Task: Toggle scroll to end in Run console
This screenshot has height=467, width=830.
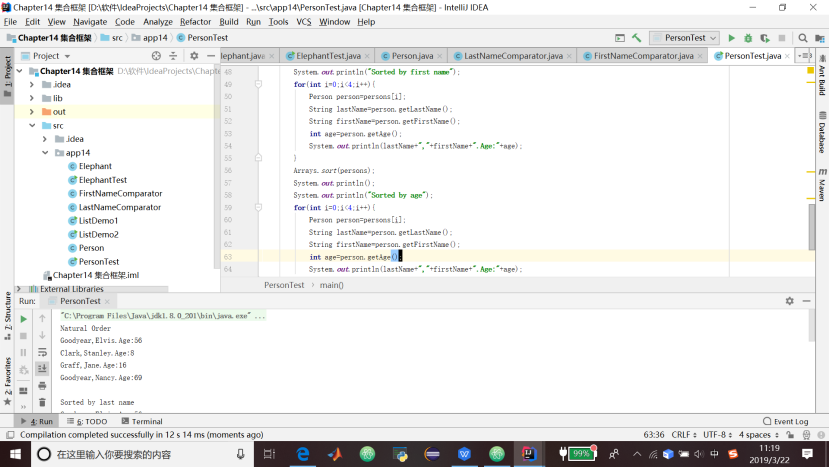Action: click(42, 369)
